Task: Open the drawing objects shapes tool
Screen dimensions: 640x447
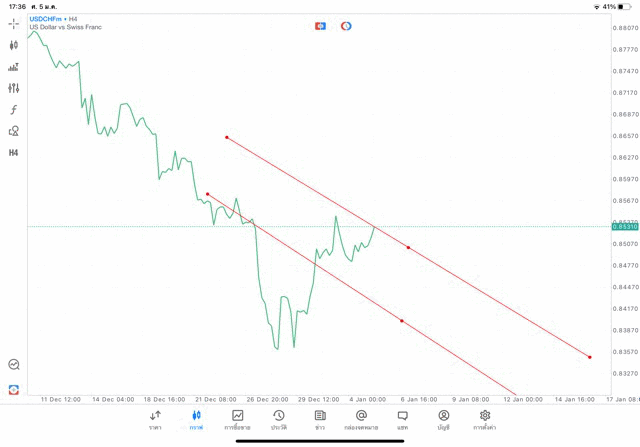Action: 13,131
